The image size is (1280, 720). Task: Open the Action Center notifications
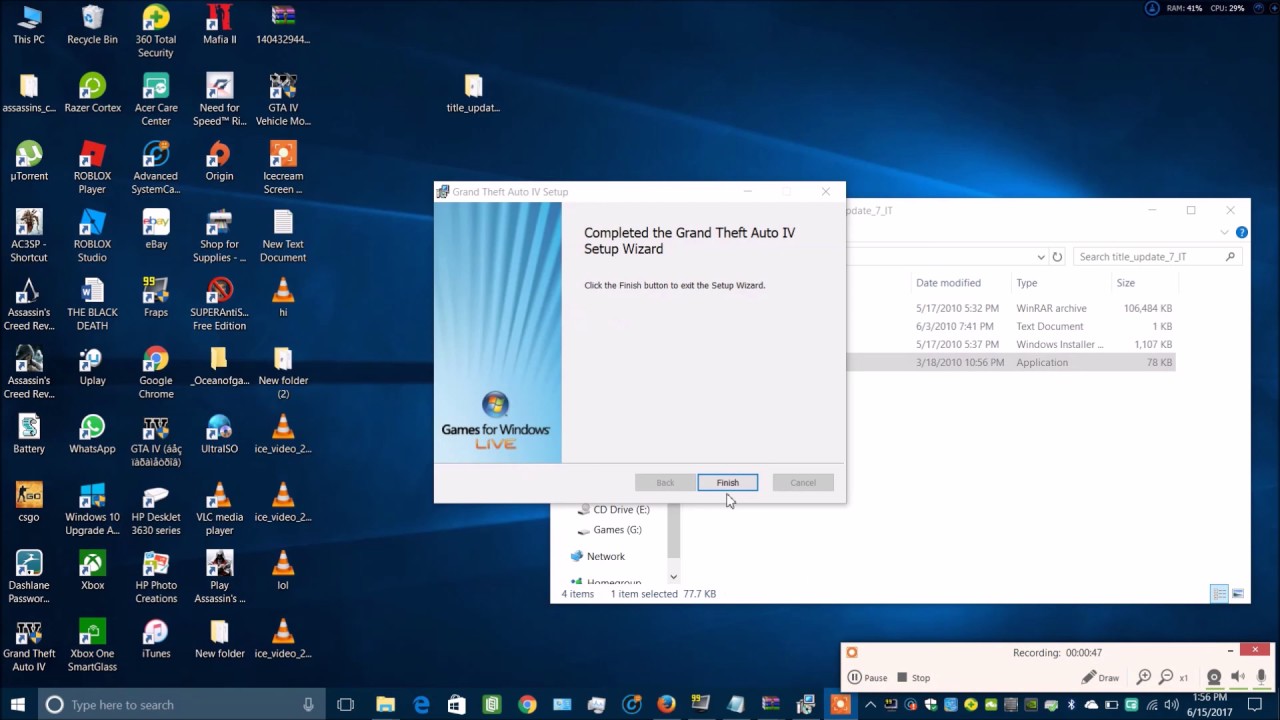tap(1255, 704)
